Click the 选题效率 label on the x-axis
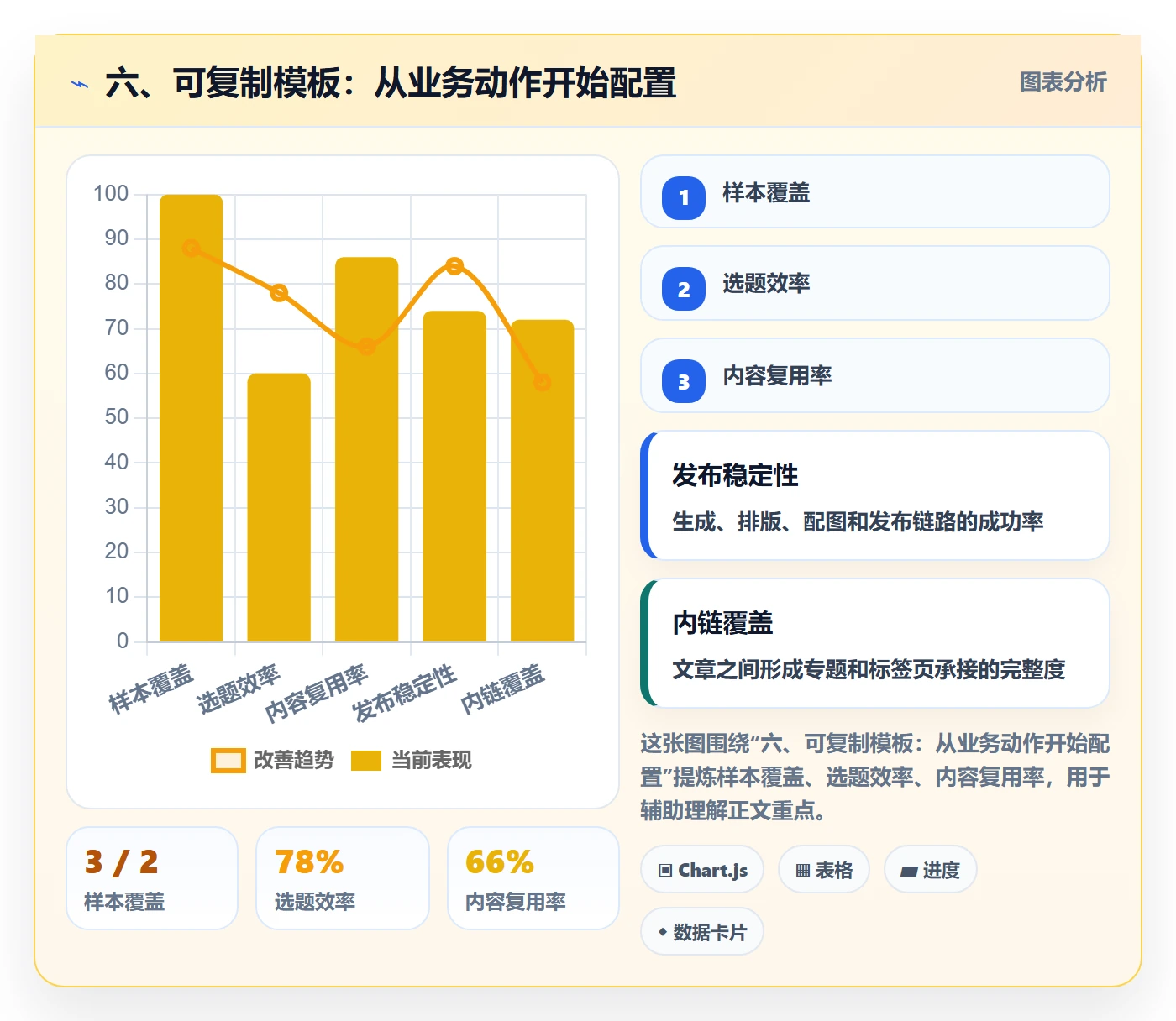 [239, 689]
